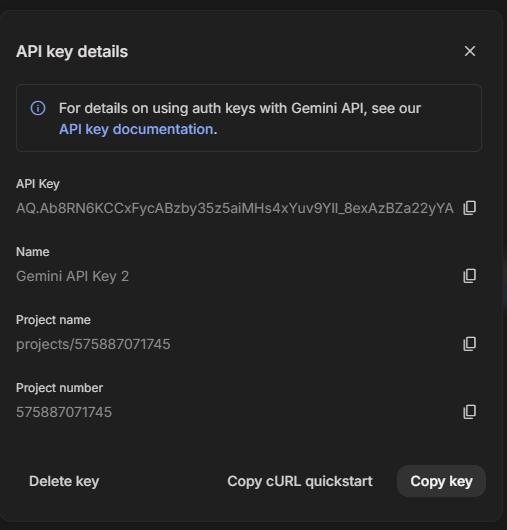Click the Project number field label
This screenshot has width=507, height=530.
click(x=59, y=388)
